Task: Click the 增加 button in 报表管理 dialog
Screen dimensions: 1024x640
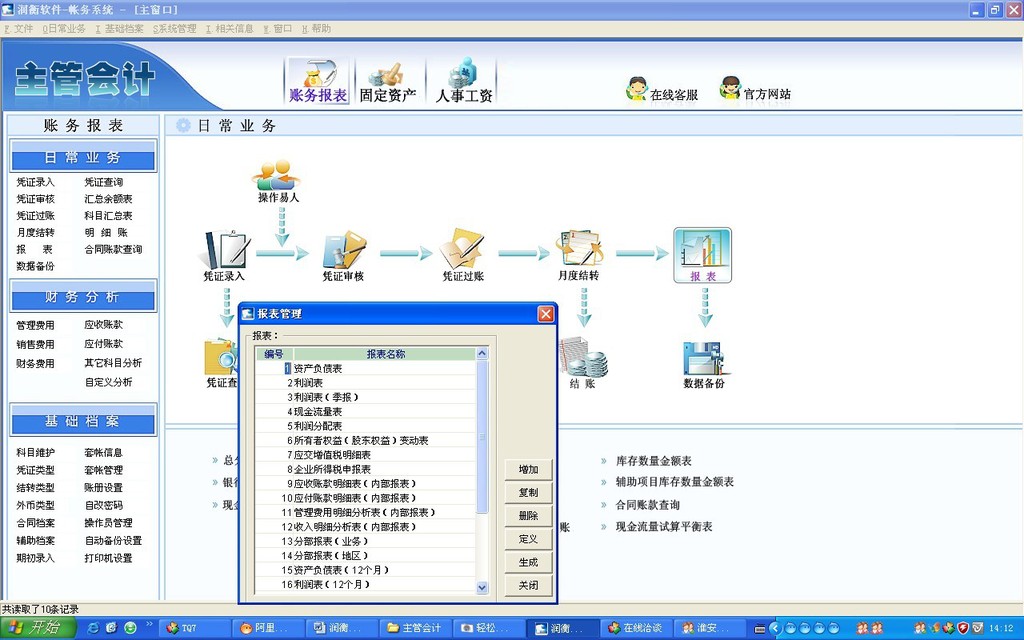Action: click(528, 468)
